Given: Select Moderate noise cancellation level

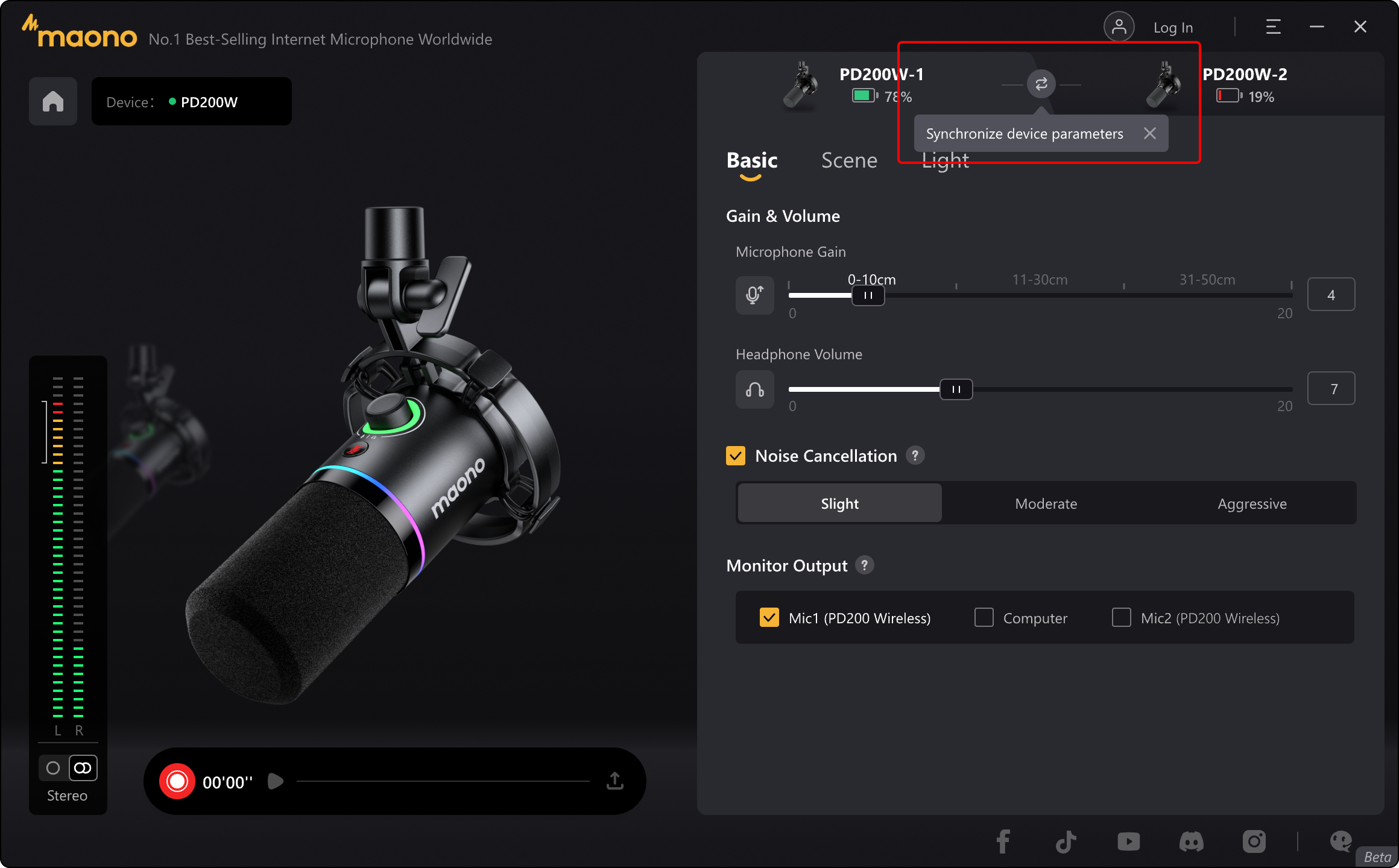Looking at the screenshot, I should tap(1046, 503).
